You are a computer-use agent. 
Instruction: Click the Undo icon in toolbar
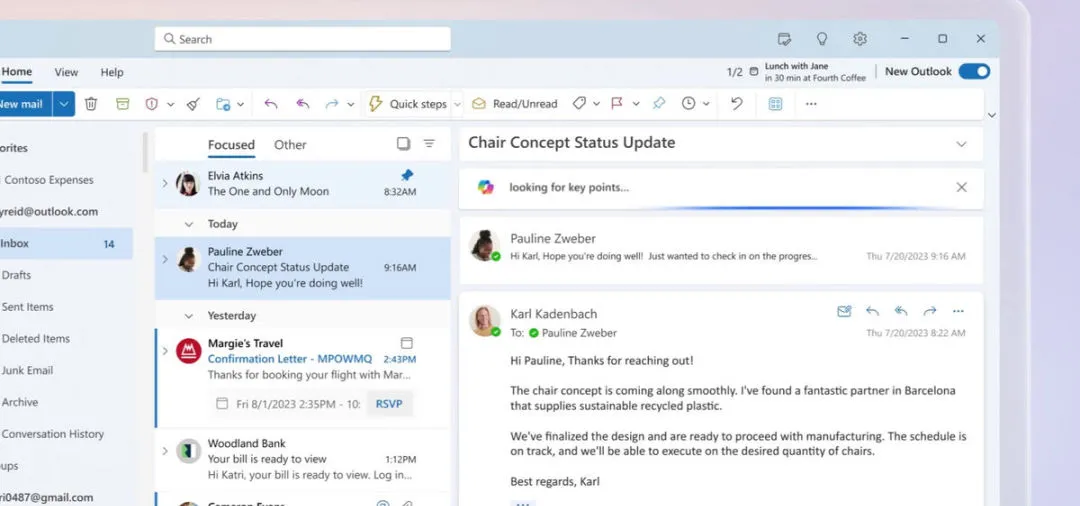pos(737,104)
